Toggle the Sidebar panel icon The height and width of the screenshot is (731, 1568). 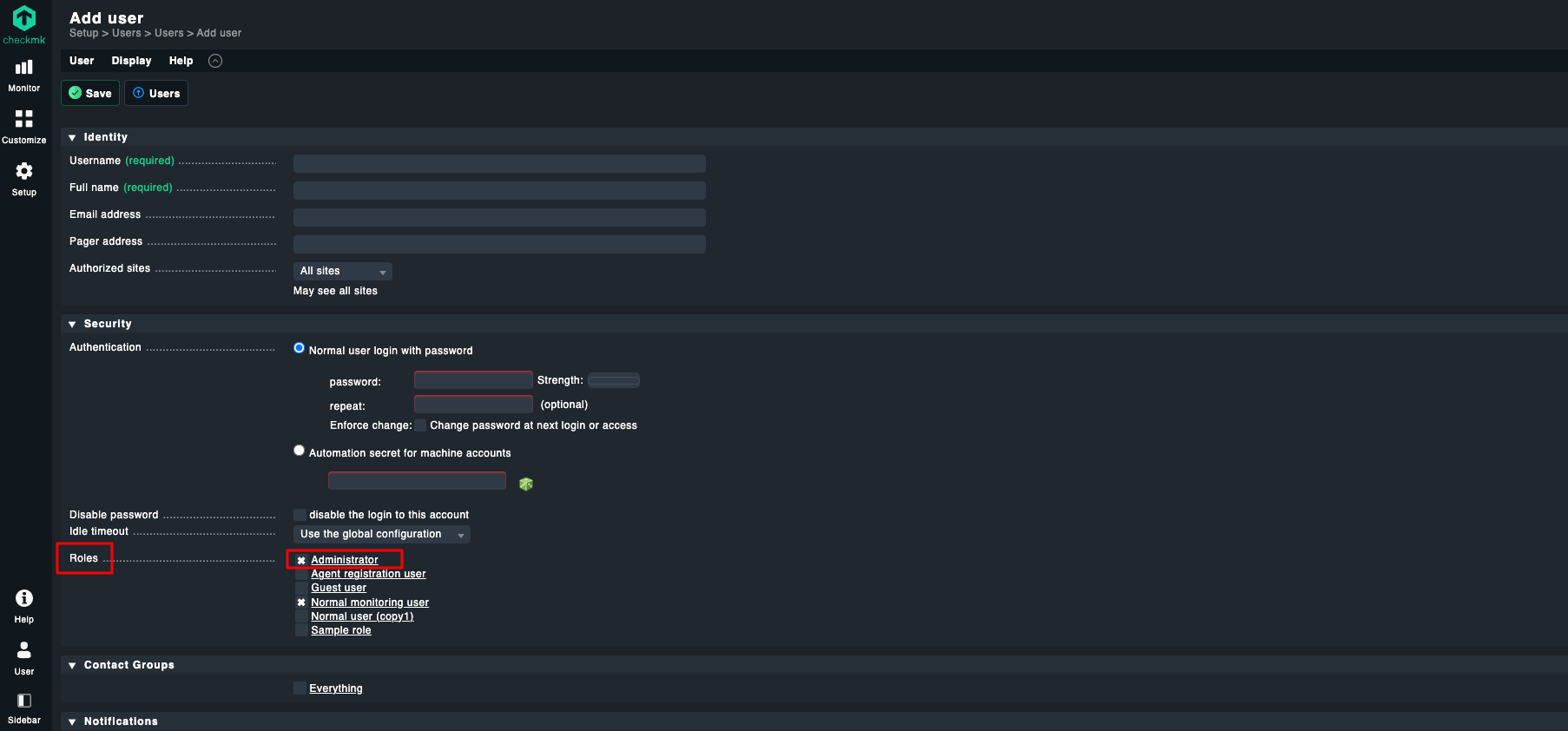pos(24,708)
